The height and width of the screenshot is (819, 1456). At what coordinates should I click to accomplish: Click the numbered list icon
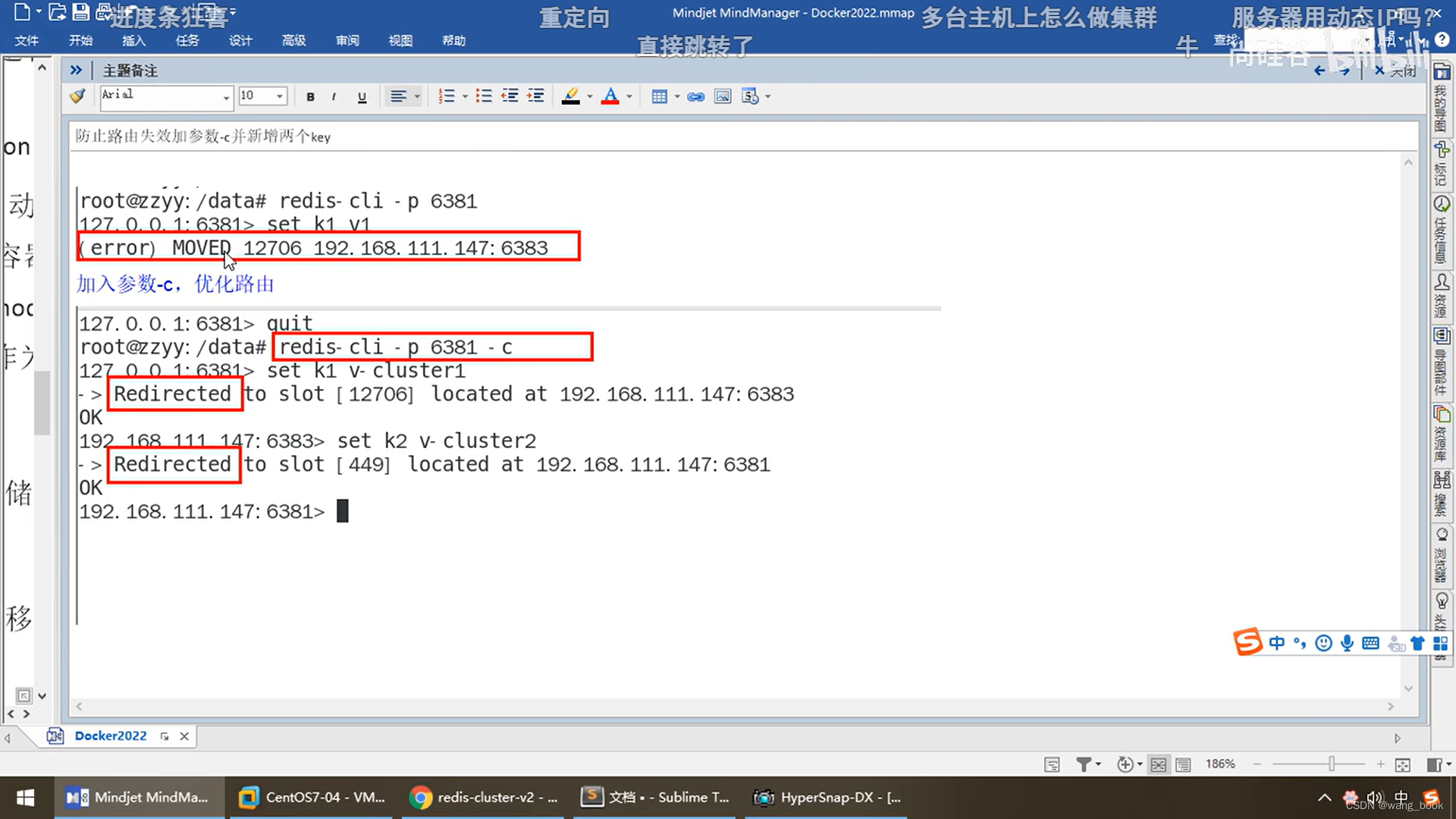(x=447, y=96)
